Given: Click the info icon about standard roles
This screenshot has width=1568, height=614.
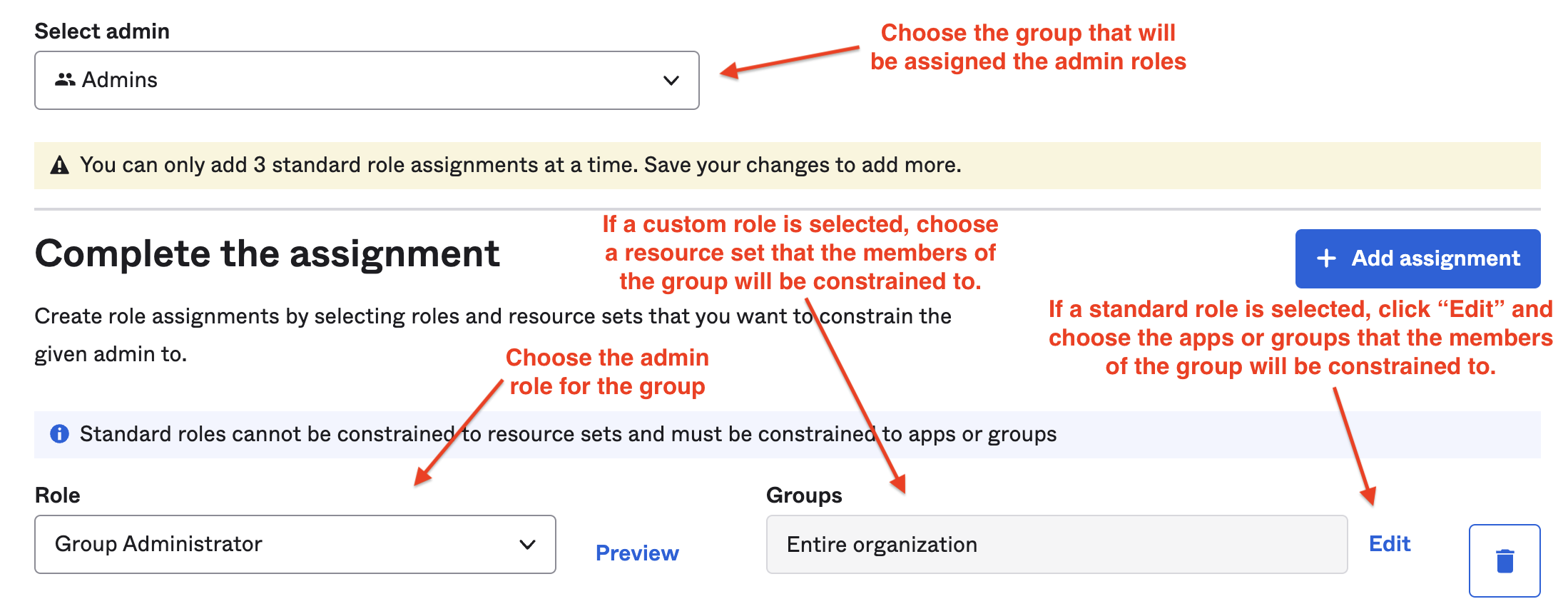Looking at the screenshot, I should tap(59, 433).
